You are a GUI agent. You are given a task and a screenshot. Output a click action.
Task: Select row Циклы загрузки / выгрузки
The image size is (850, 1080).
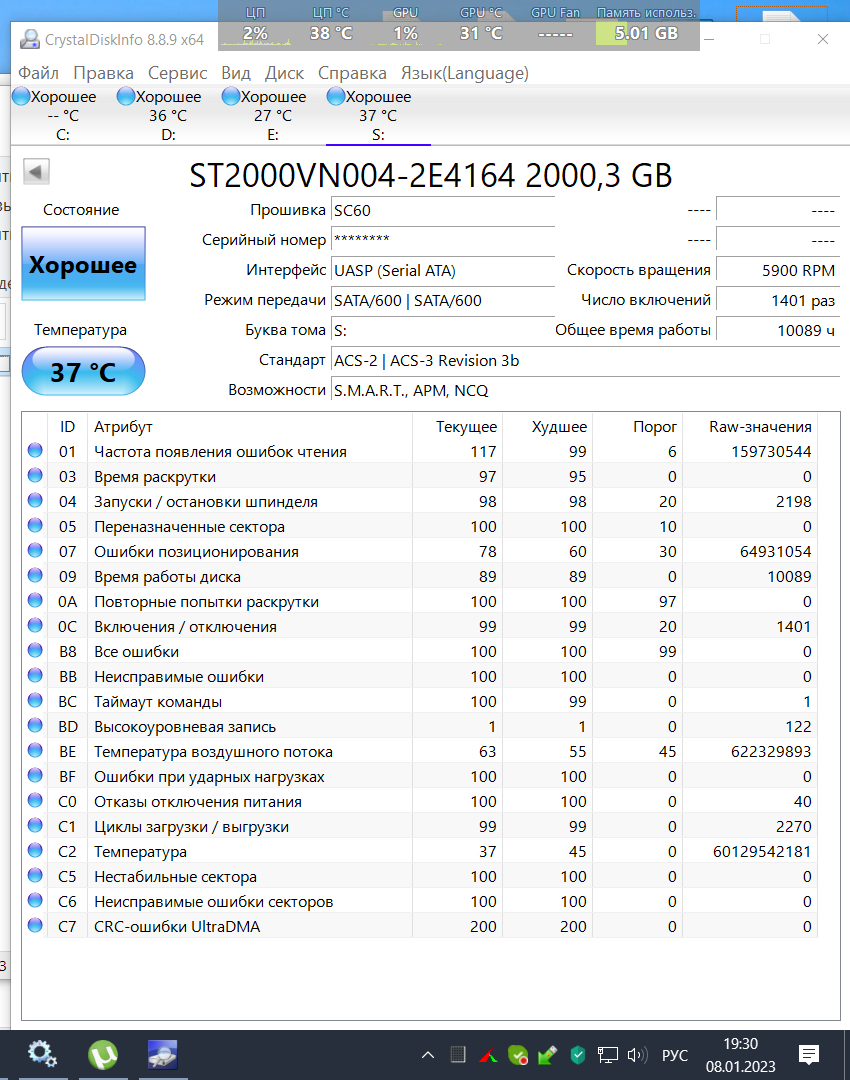coord(419,827)
